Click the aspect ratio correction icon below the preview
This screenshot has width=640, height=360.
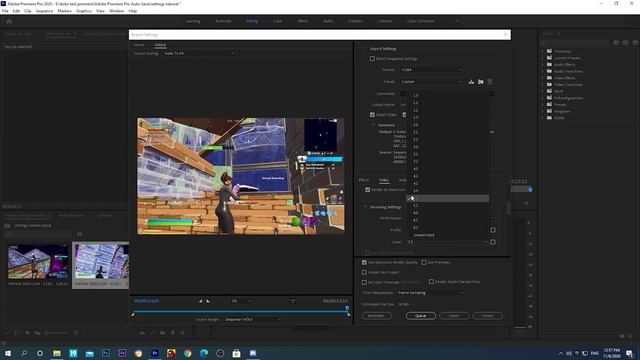(293, 301)
